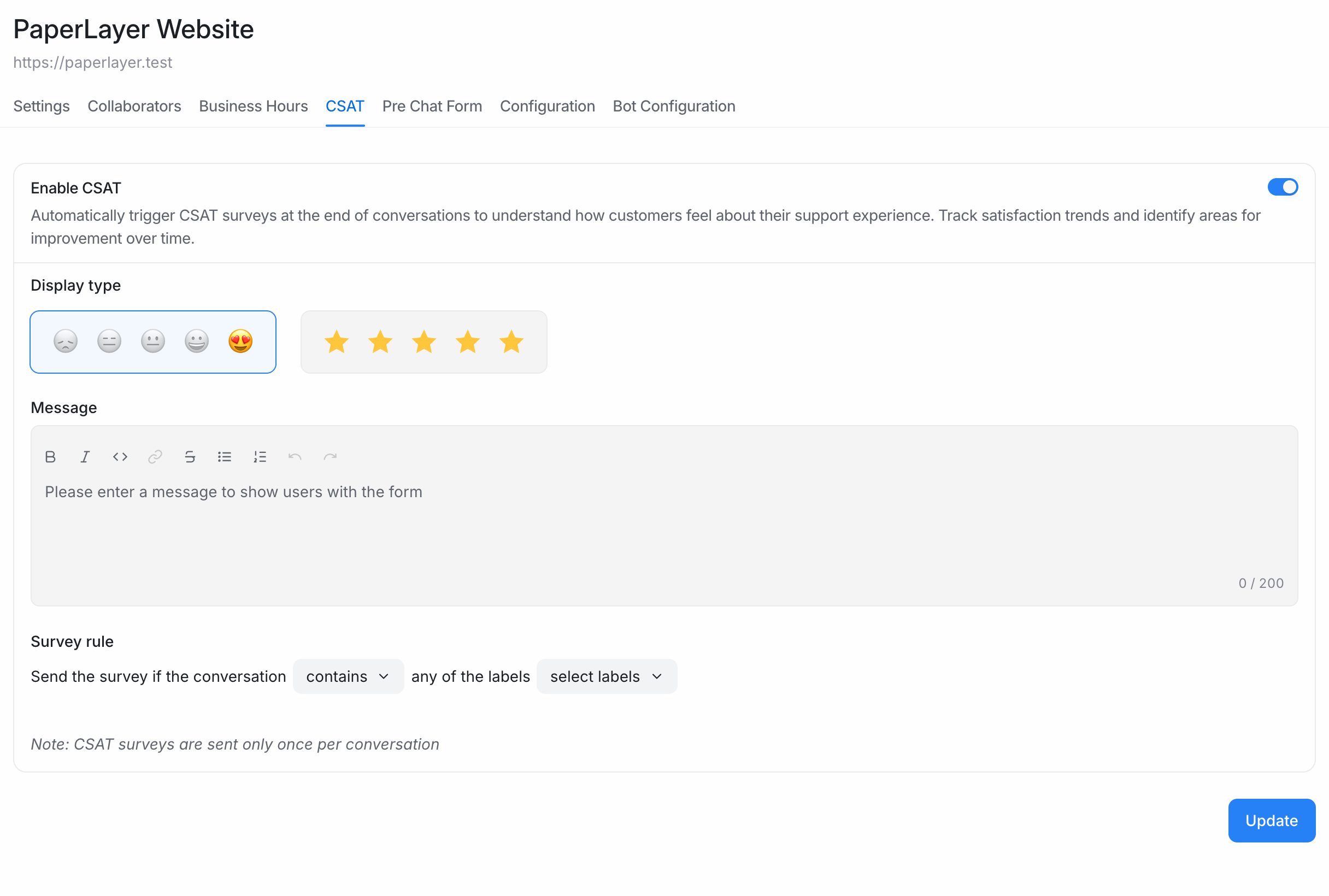Click the Display type label
The image size is (1329, 896).
(x=75, y=286)
